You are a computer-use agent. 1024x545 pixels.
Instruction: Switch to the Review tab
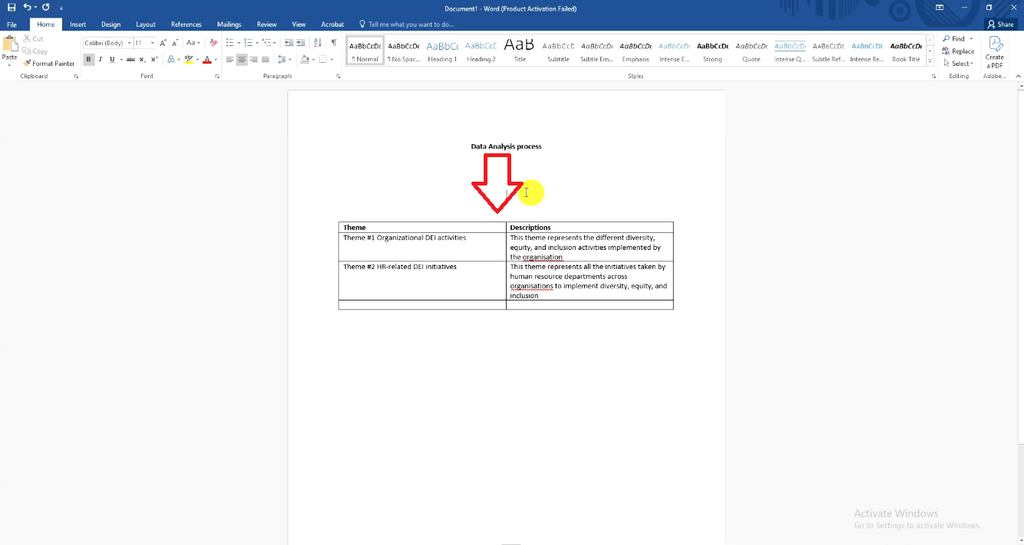tap(266, 24)
